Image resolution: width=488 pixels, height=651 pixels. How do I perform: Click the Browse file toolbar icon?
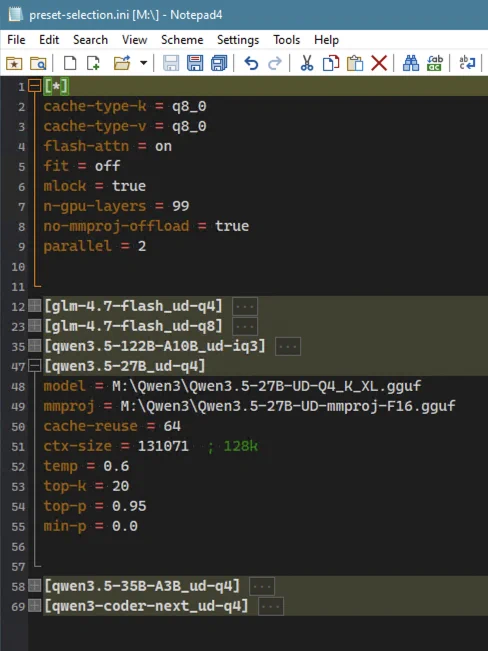[x=38, y=64]
